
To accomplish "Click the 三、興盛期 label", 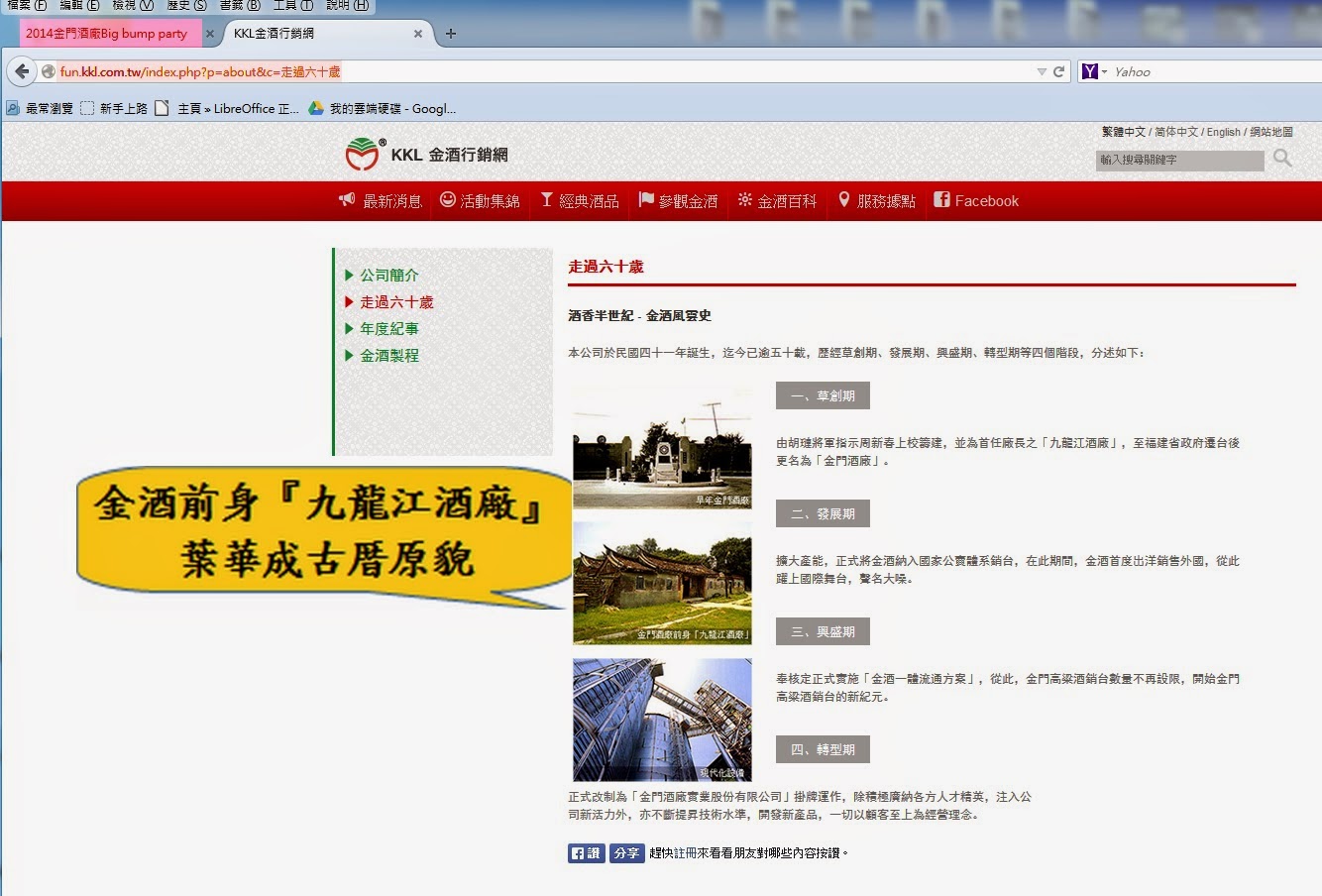I will click(x=823, y=631).
